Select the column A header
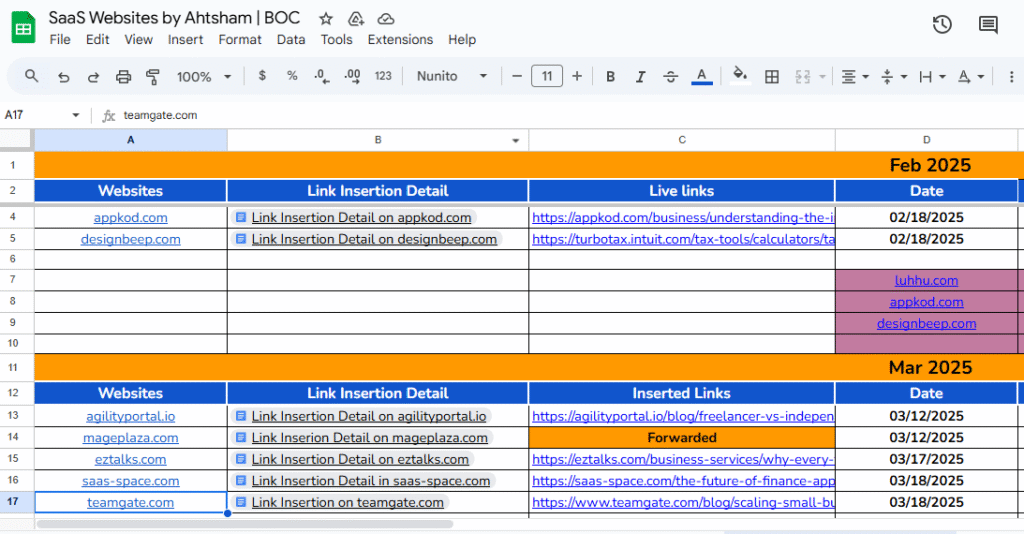1024x534 pixels. 131,140
